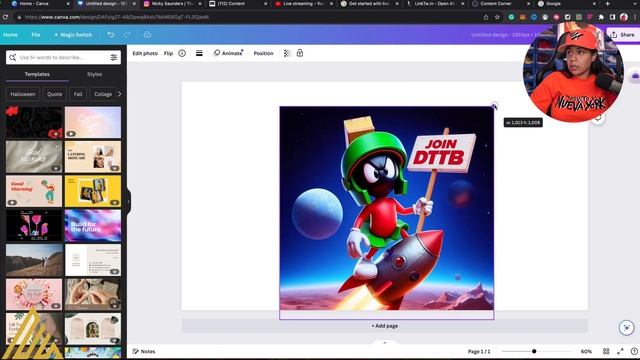Open Magic Switch menu
Screen dimensions: 640x360
73,35
